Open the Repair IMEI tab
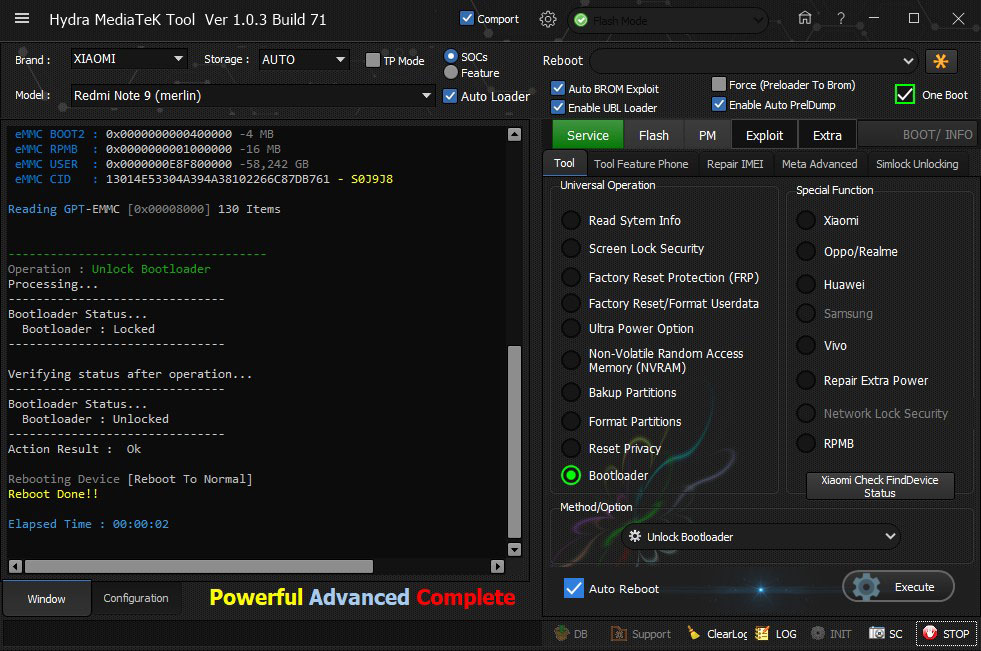The image size is (981, 651). click(x=734, y=164)
